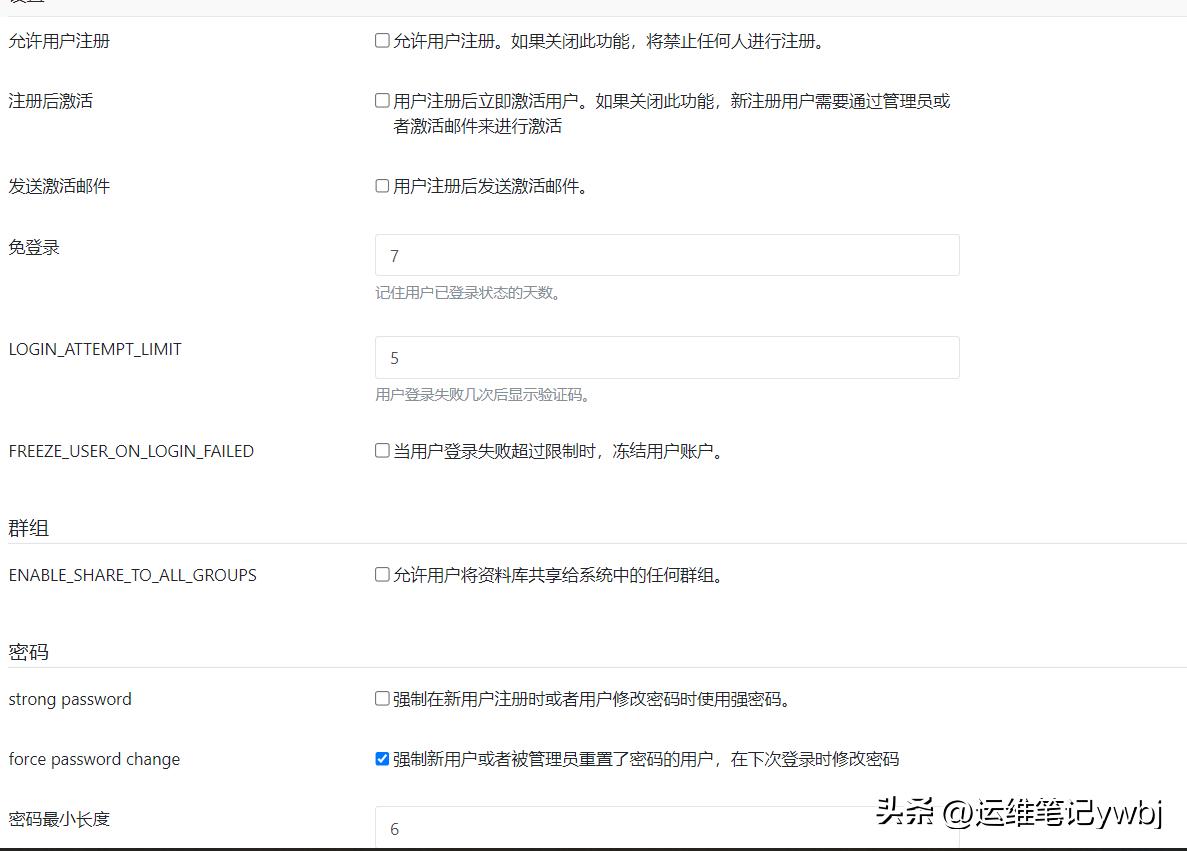Enable FREEZE_USER_ON_LOGIN_FAILED option
This screenshot has width=1187, height=851.
click(x=381, y=449)
